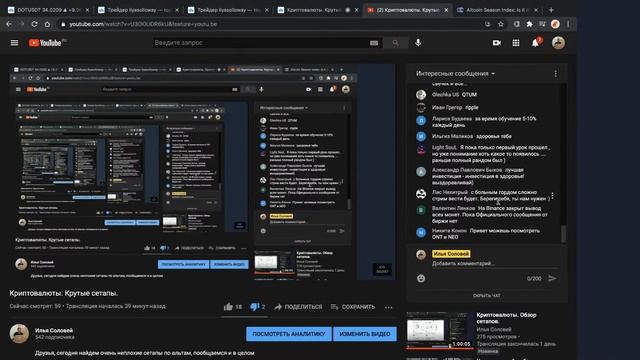Viewport: 640px width, 360px height.
Task: Click the Валентин Ленков Binance chat message
Action: (486, 215)
